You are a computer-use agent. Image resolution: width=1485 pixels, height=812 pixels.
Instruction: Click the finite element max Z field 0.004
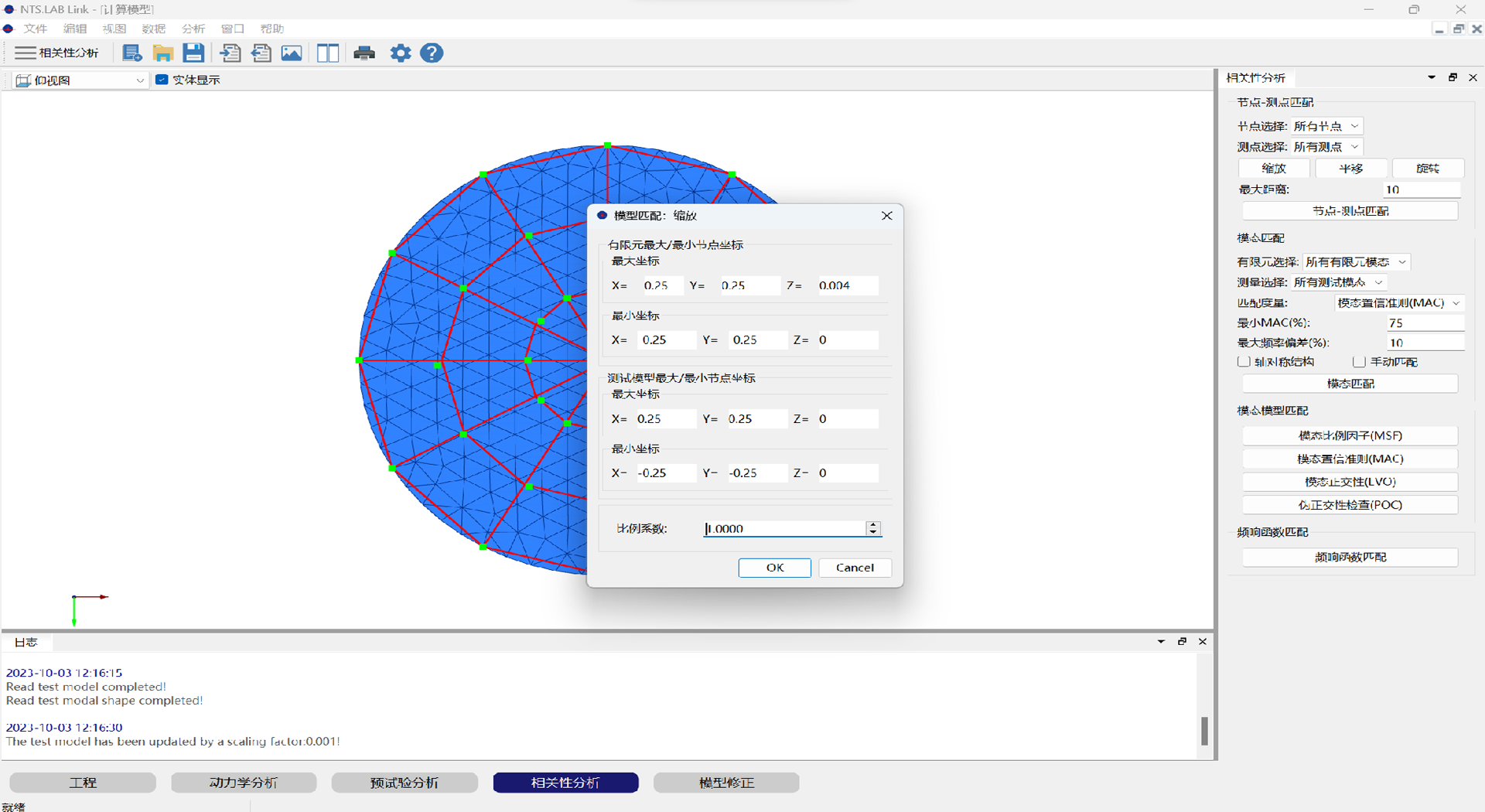pyautogui.click(x=847, y=285)
